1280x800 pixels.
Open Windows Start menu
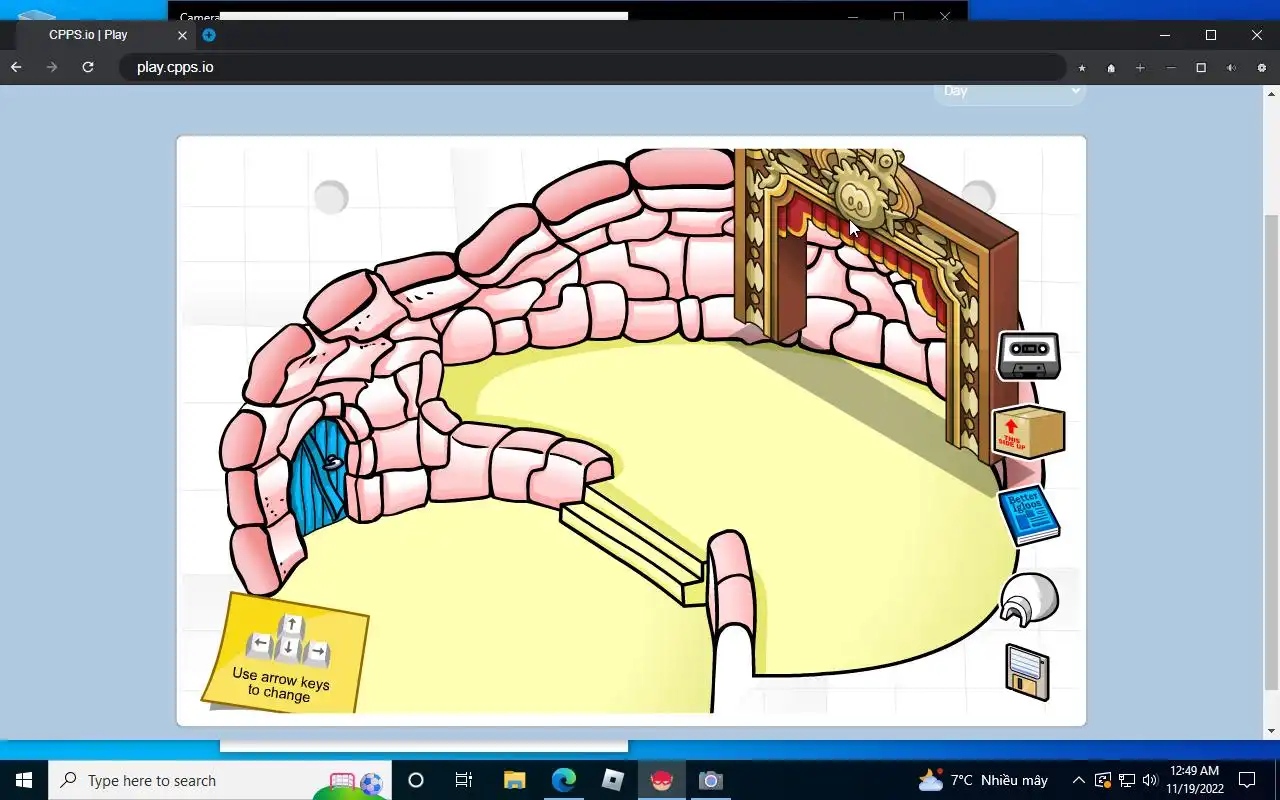pyautogui.click(x=24, y=780)
